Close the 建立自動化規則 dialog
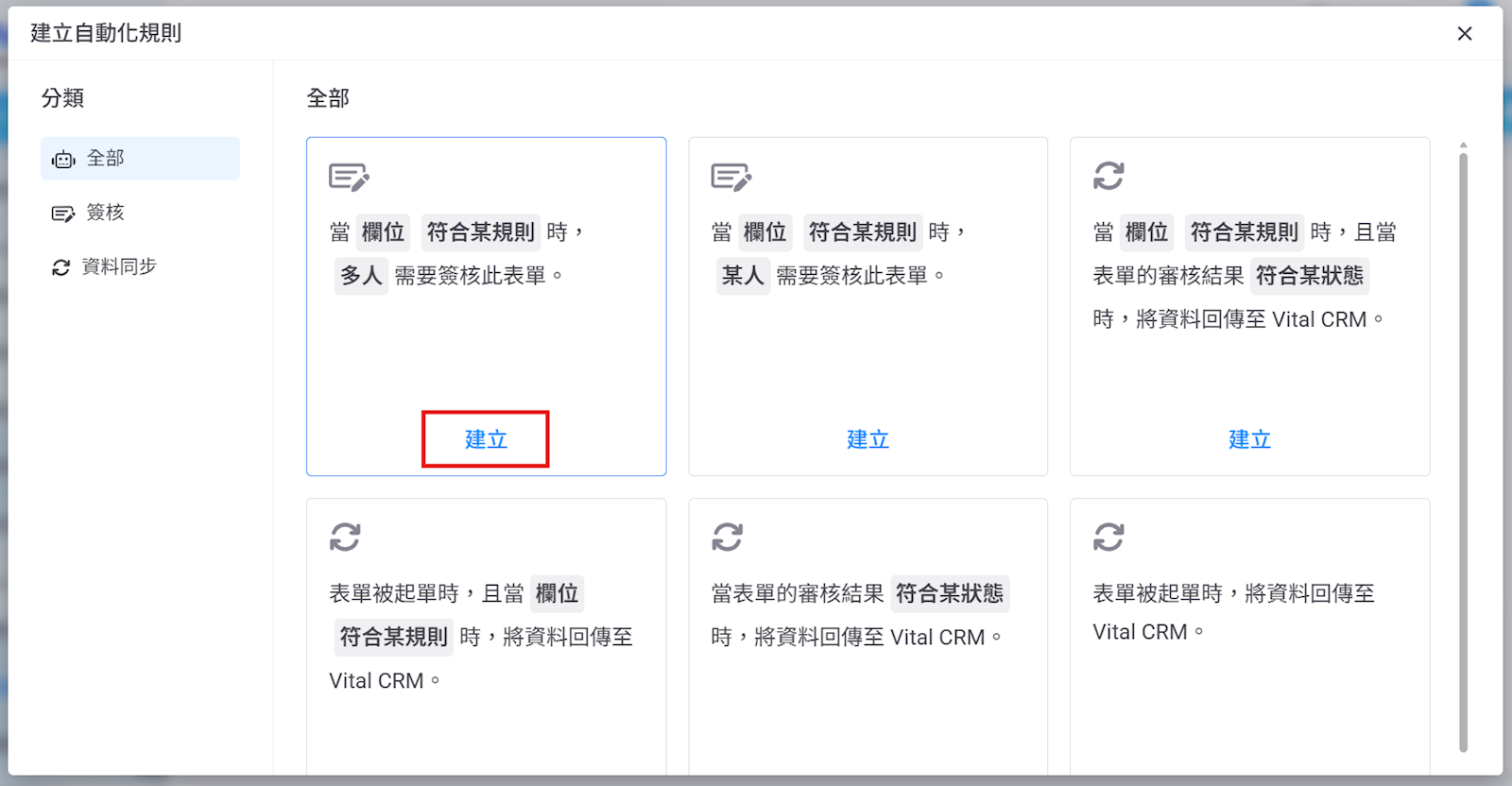 click(1465, 34)
